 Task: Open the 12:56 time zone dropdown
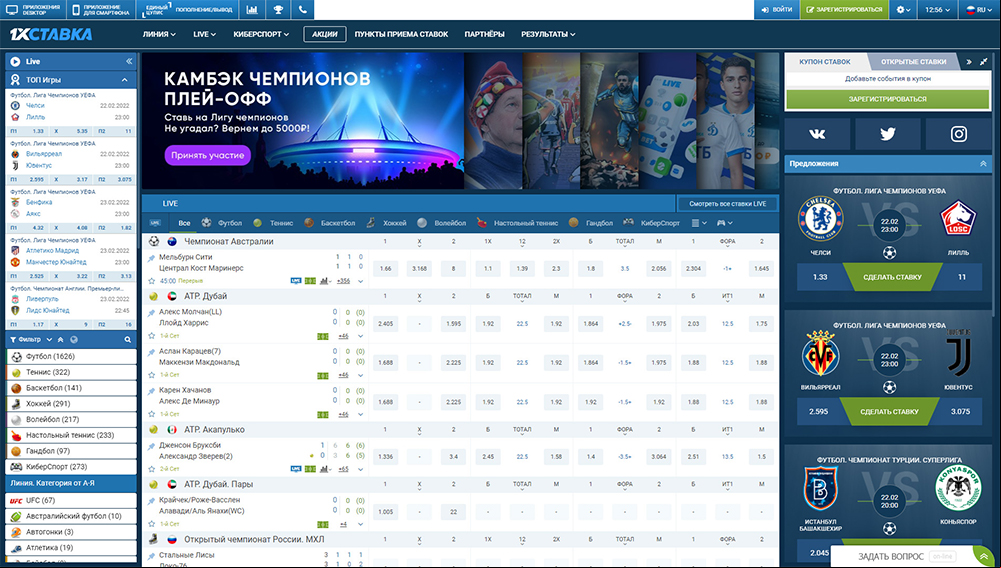point(938,10)
